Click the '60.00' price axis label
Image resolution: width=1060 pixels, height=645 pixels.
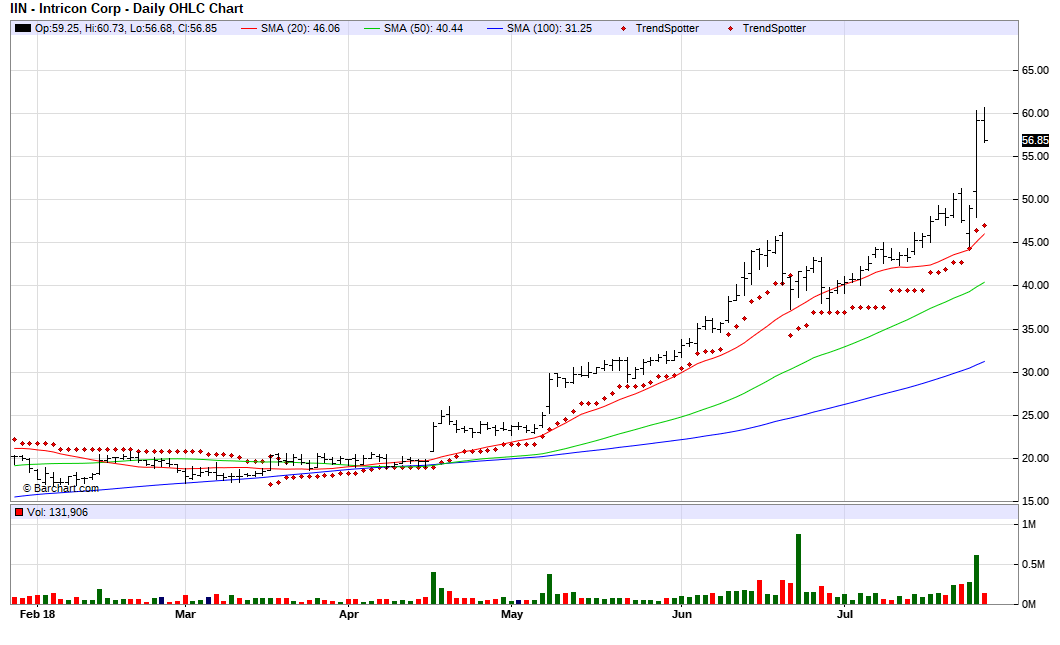coord(1035,114)
